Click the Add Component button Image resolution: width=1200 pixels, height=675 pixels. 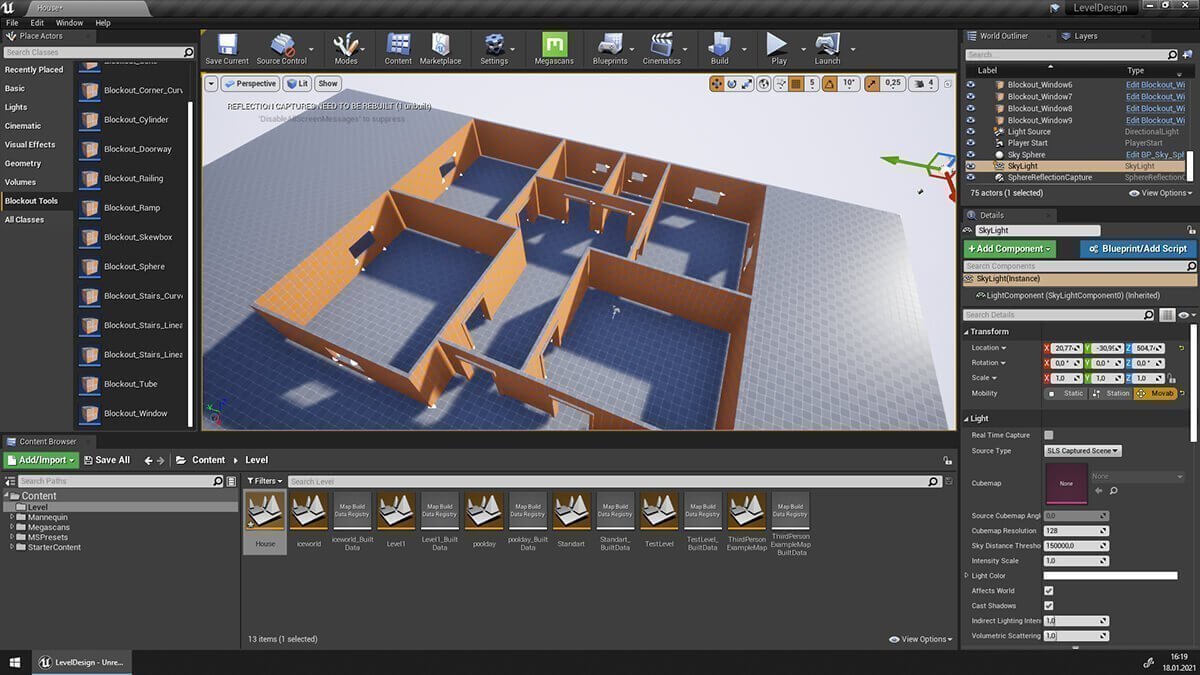click(1009, 249)
